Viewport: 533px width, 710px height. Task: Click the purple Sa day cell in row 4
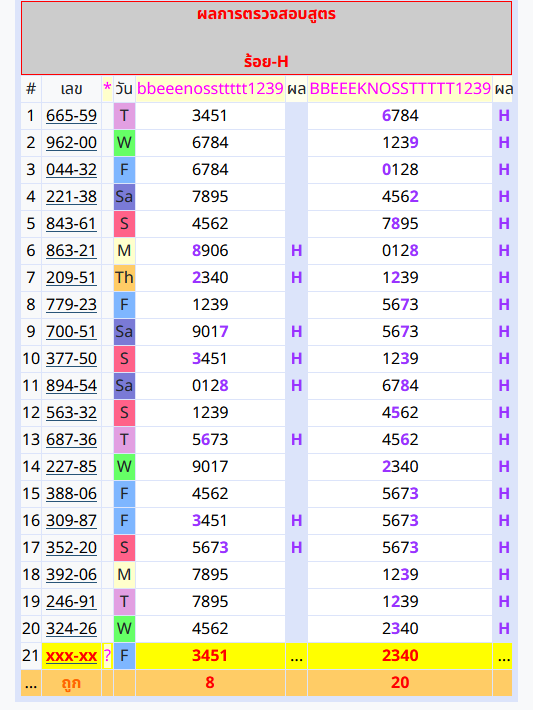(x=124, y=197)
